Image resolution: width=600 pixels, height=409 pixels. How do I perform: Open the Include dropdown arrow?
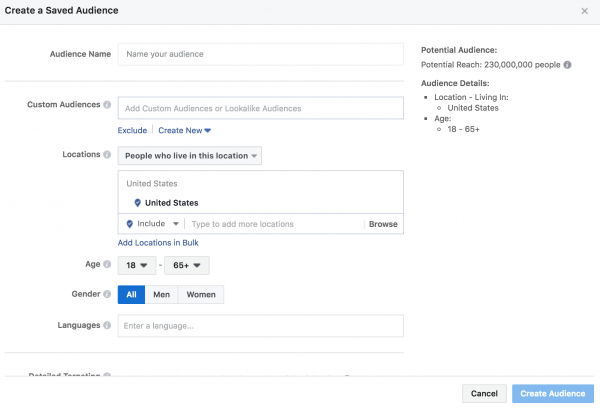point(176,224)
